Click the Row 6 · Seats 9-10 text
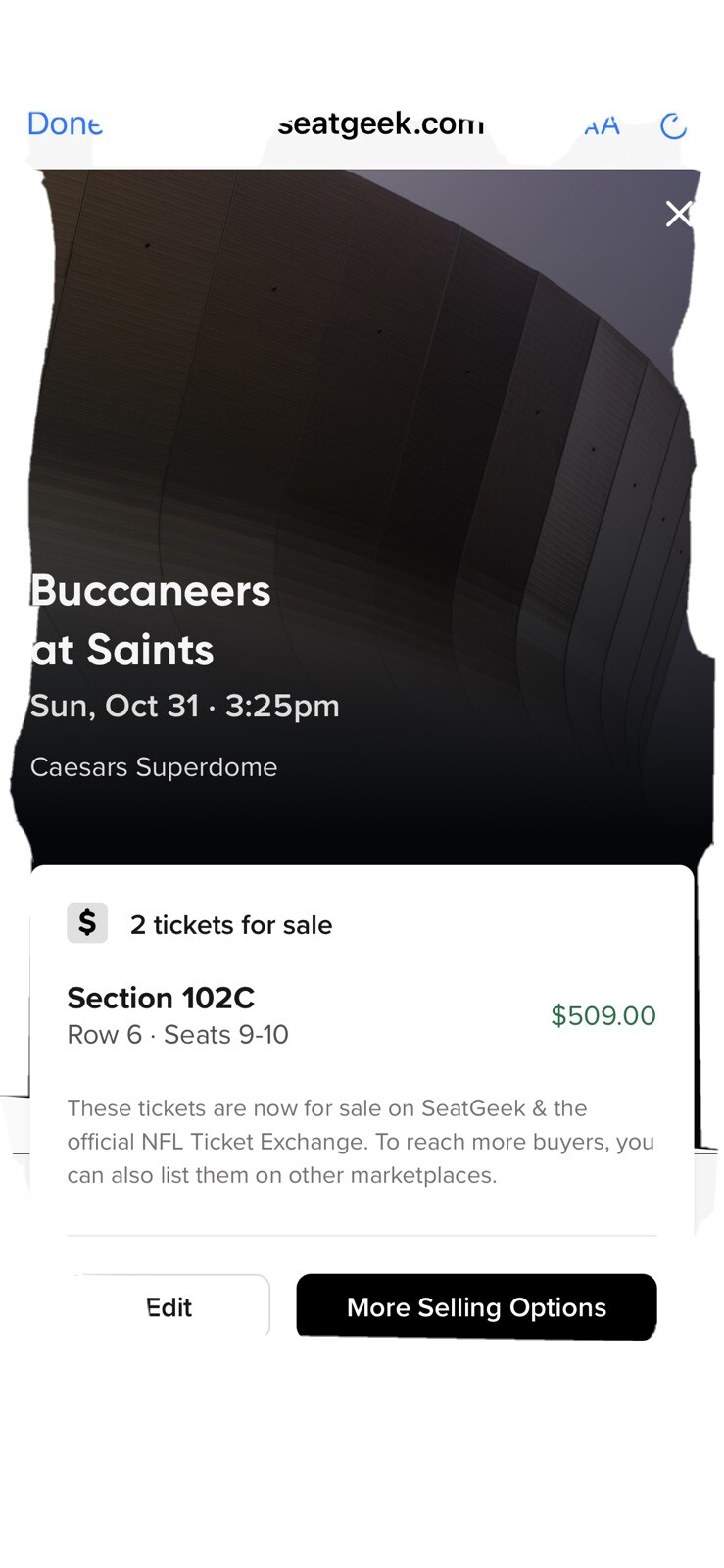The image size is (724, 1568). [177, 1035]
